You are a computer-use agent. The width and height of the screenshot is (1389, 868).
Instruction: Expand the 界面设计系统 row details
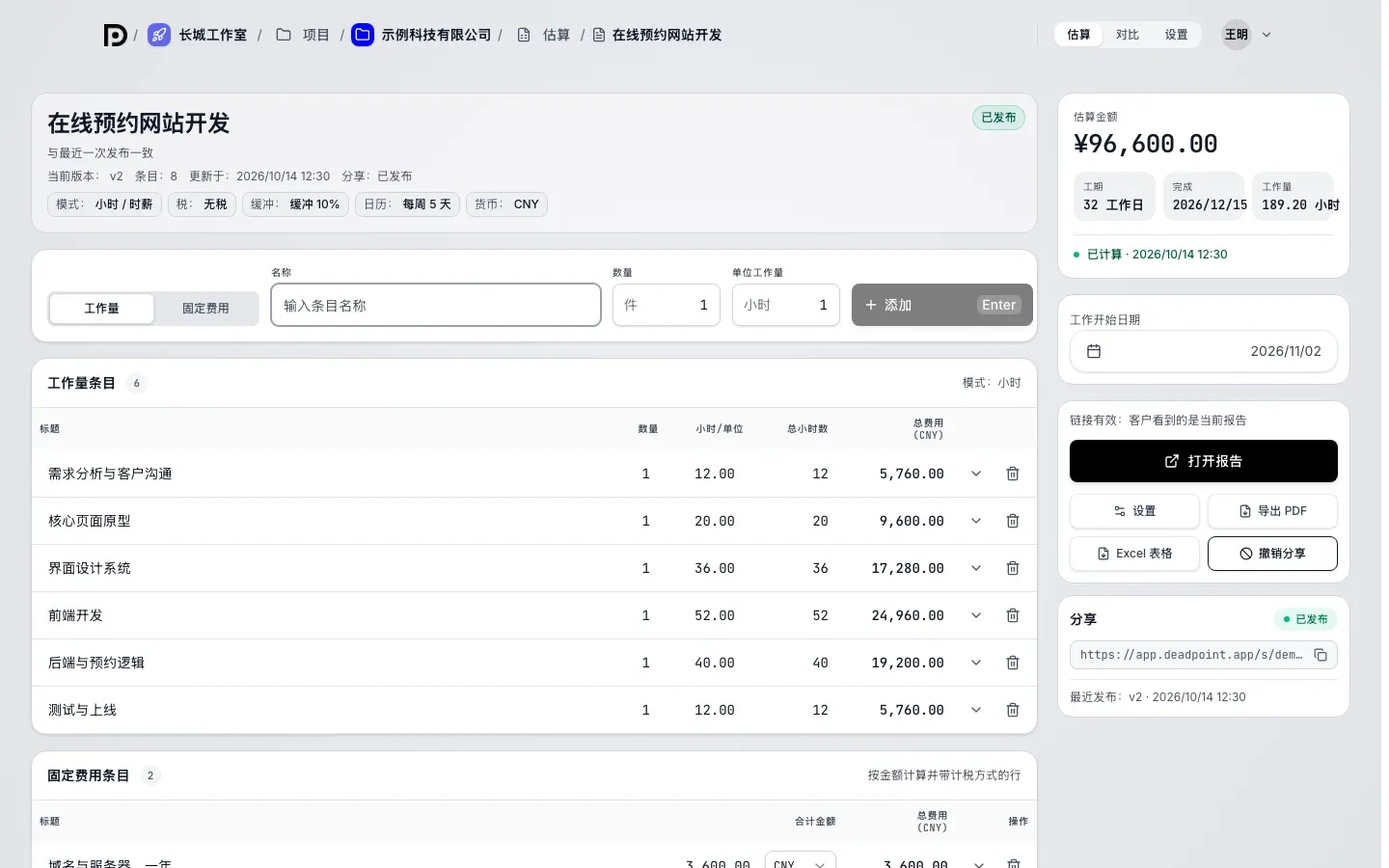[x=976, y=568]
